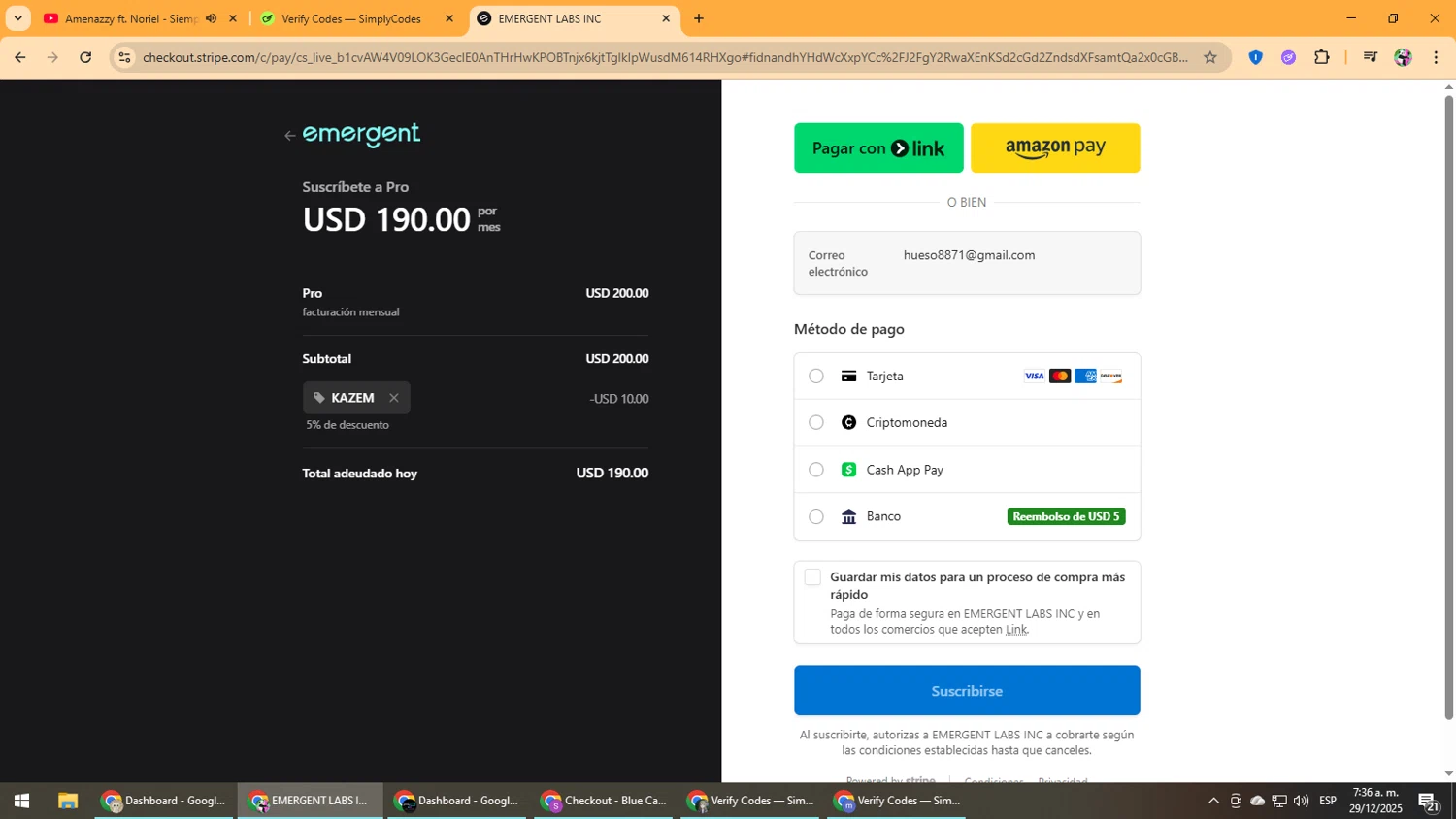Click the email field hueso8871@gmail.com
Image resolution: width=1456 pixels, height=819 pixels.
pos(967,263)
